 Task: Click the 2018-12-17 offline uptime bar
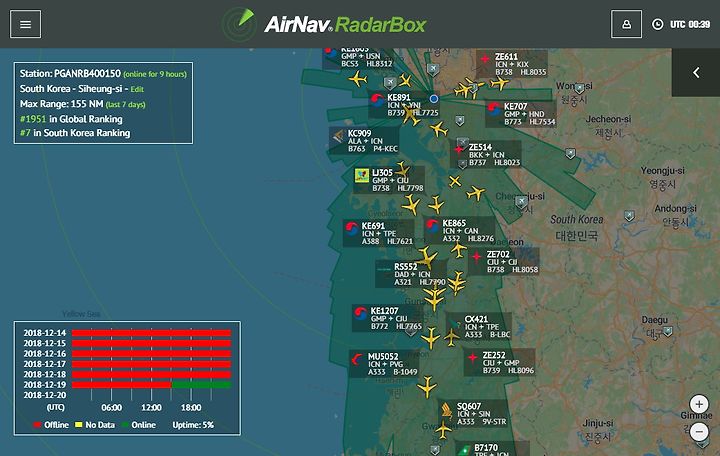152,364
